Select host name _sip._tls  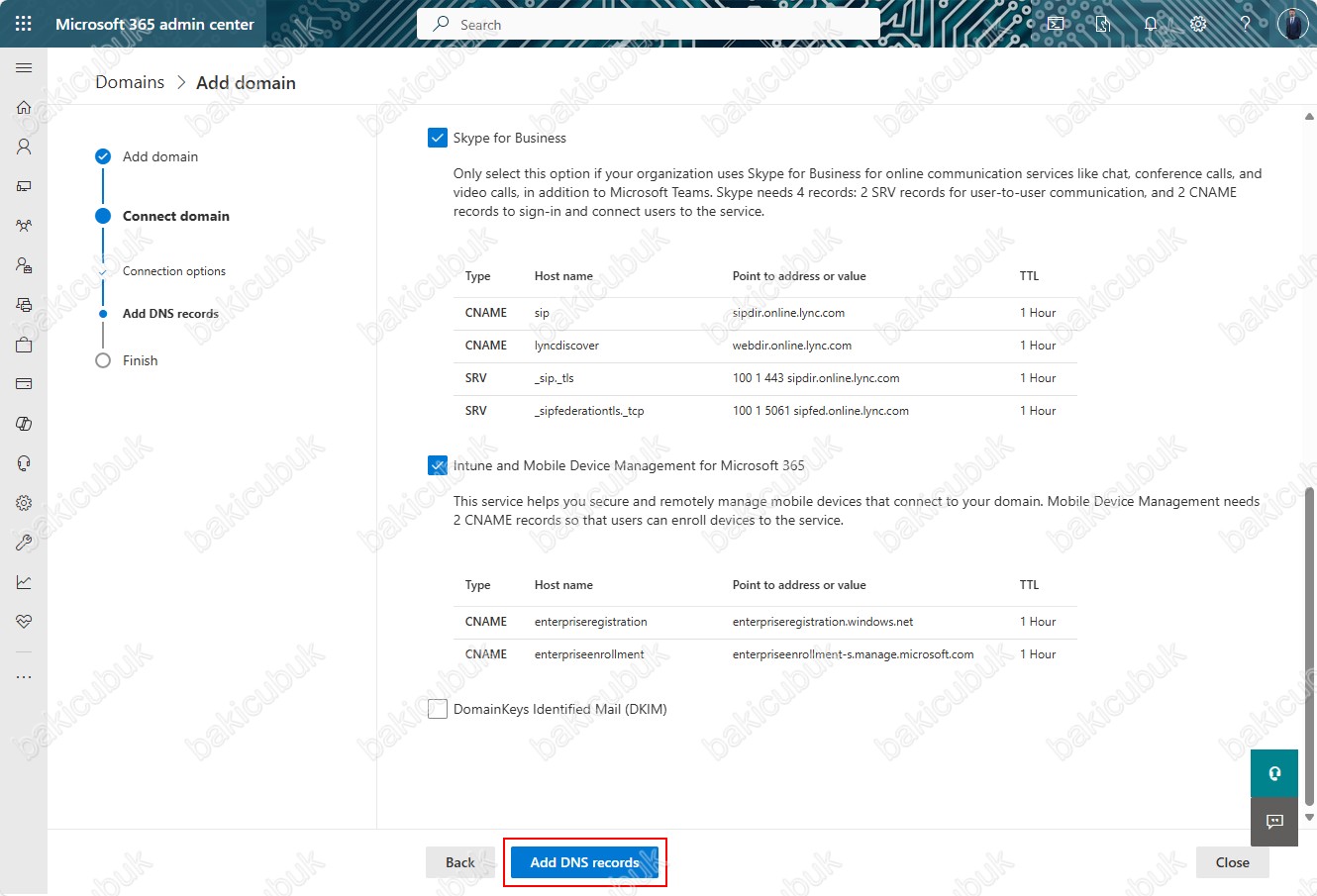tap(554, 378)
